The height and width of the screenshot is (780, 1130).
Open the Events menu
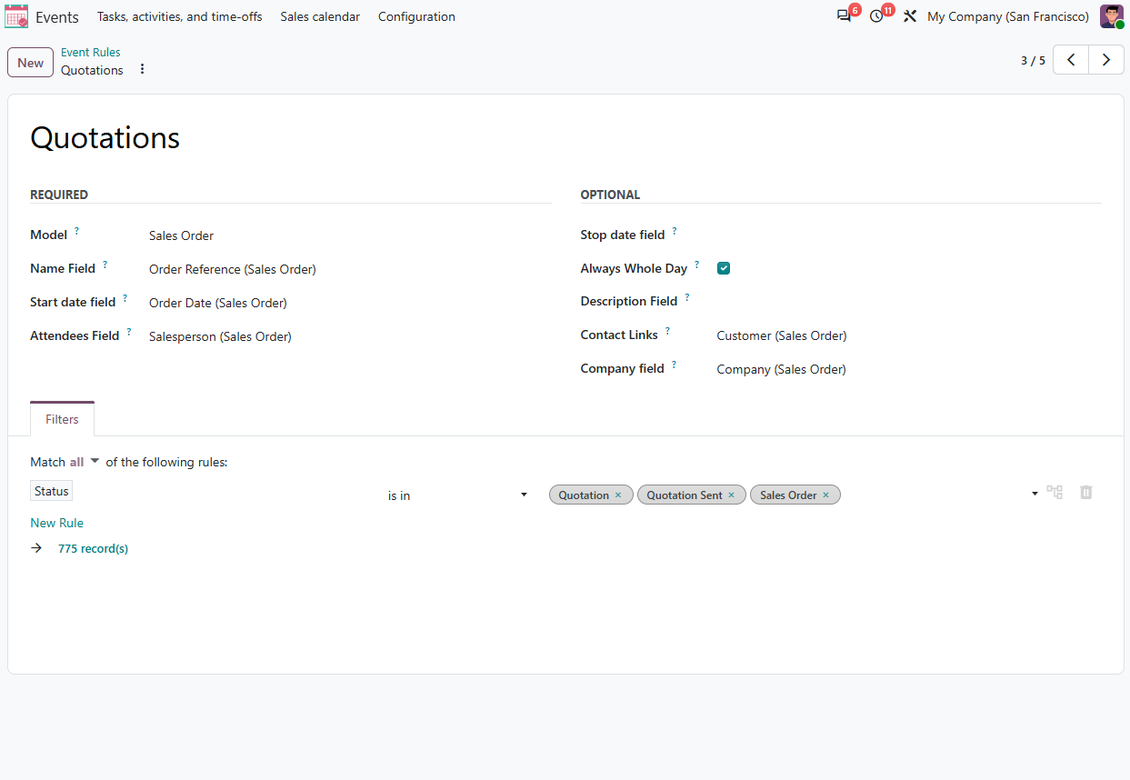(x=57, y=17)
